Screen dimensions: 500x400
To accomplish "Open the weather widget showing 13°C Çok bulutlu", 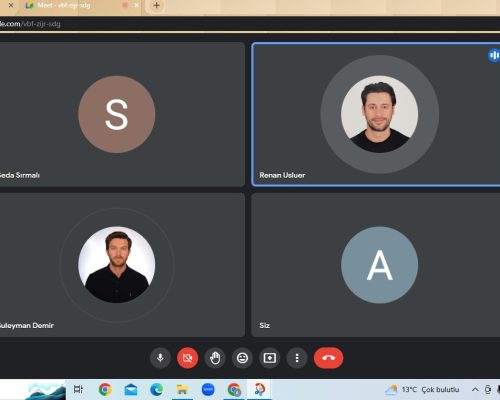I will 422,389.
